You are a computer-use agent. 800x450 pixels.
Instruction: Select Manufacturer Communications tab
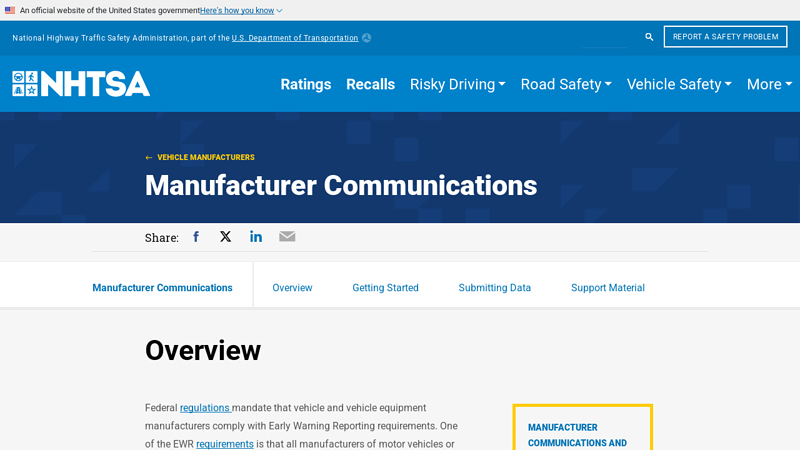[162, 288]
